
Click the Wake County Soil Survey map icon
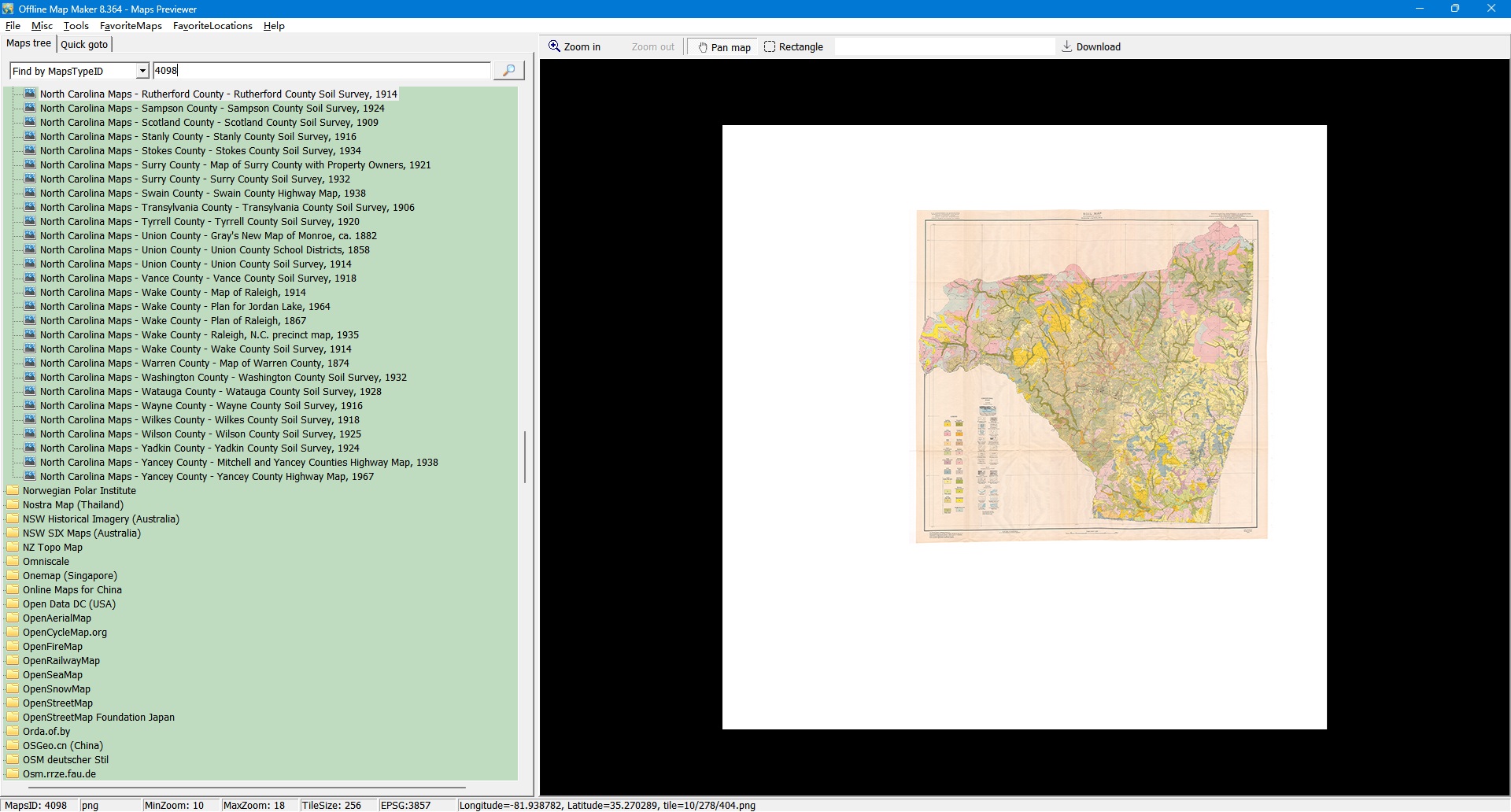click(30, 349)
